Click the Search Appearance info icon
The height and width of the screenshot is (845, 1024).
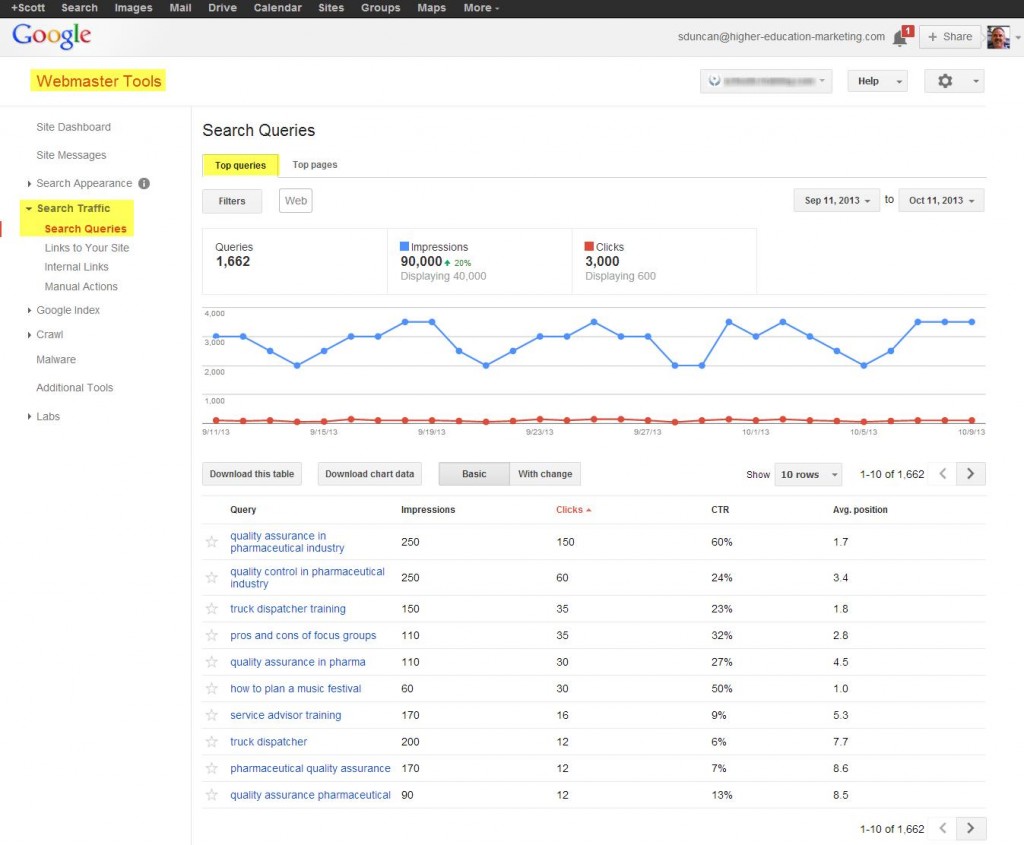(x=144, y=183)
